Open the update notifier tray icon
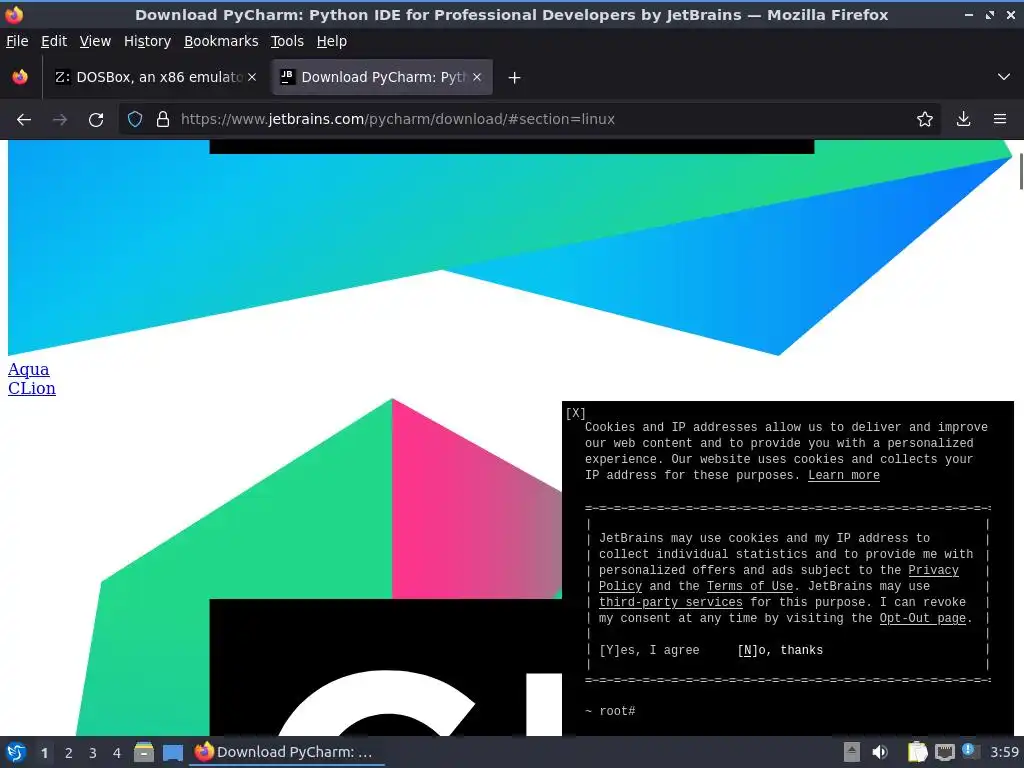 [970, 752]
